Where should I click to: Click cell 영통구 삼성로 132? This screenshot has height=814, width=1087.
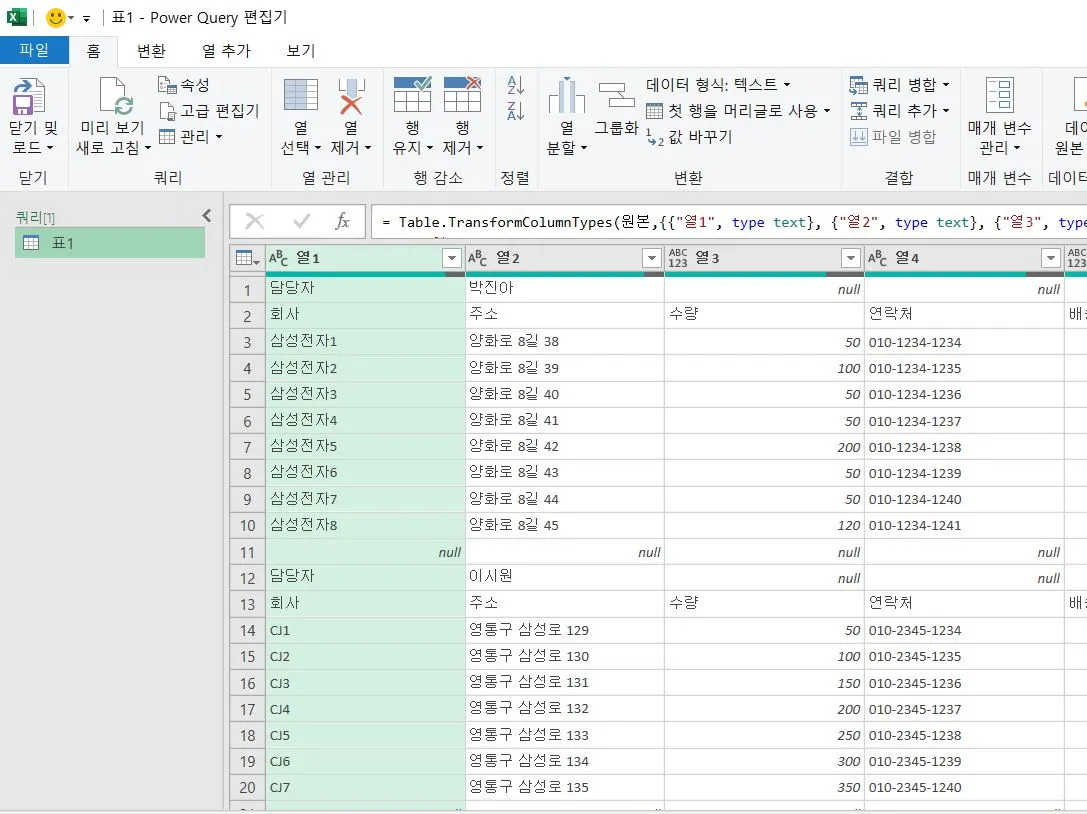565,709
